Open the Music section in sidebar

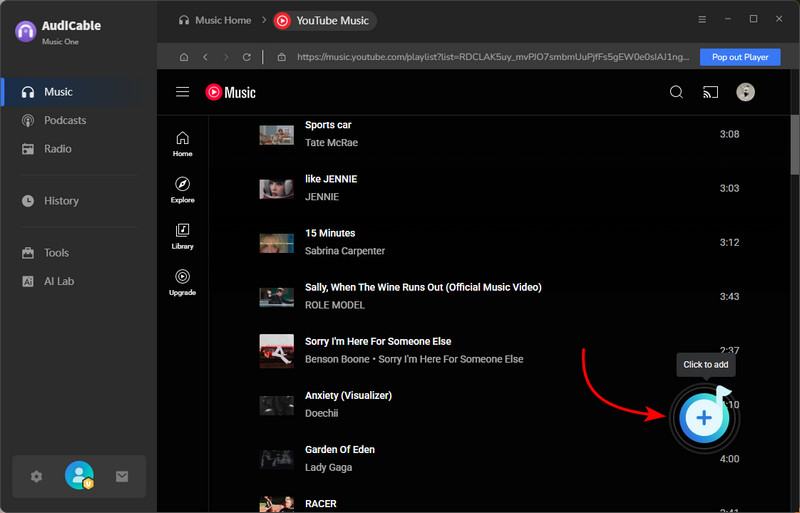tap(79, 92)
